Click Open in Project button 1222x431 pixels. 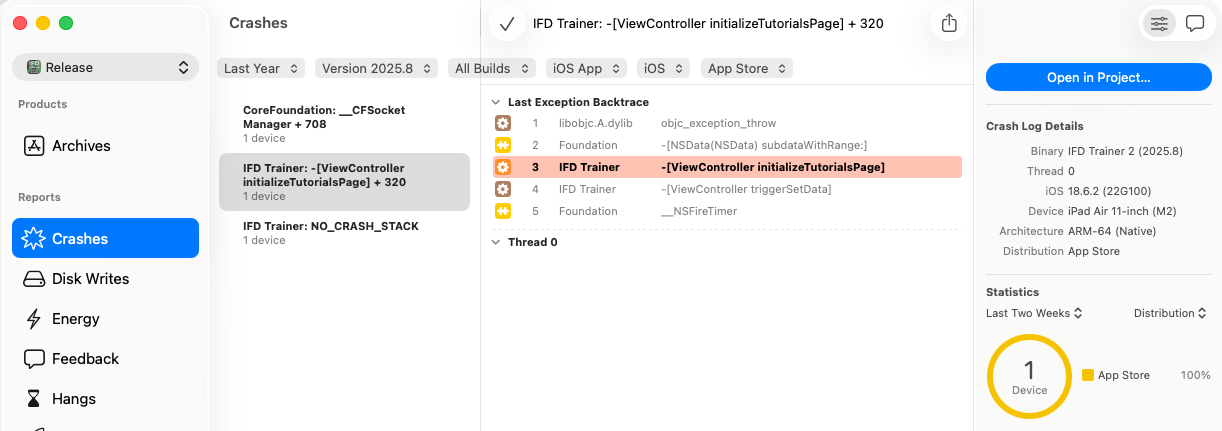click(x=1098, y=77)
